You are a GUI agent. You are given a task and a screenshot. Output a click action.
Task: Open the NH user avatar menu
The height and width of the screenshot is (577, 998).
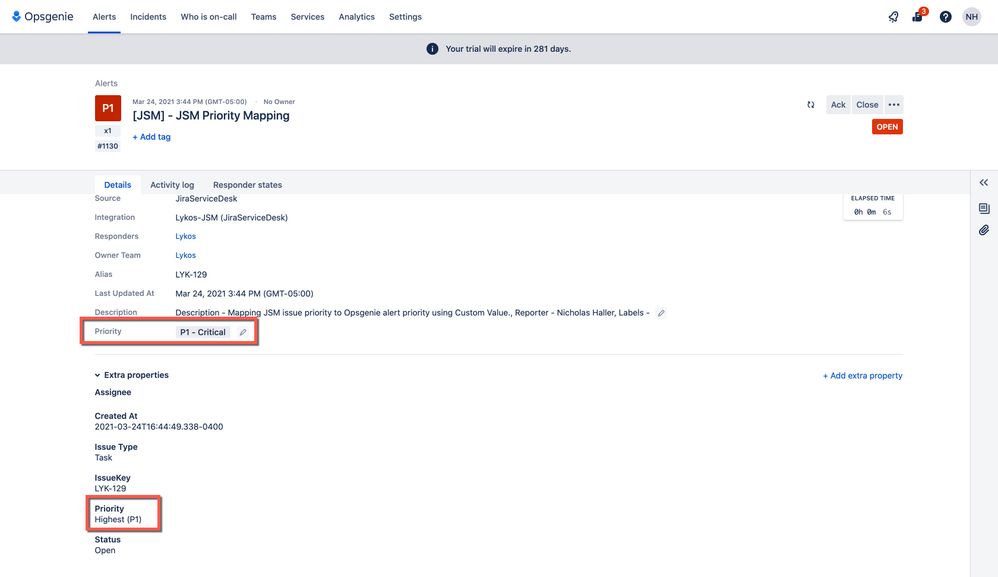(x=972, y=17)
